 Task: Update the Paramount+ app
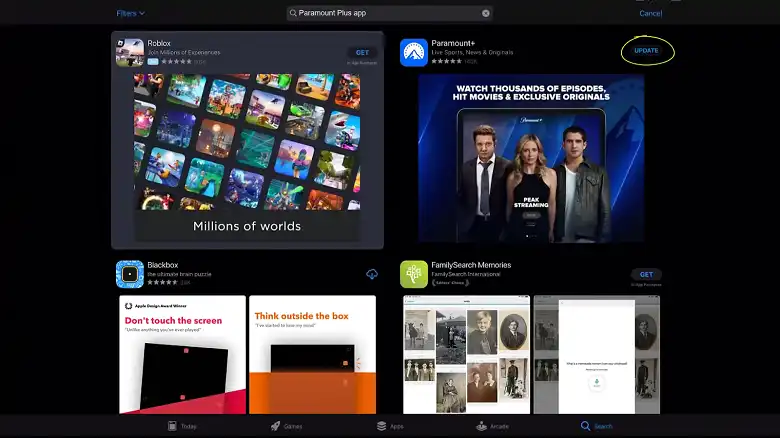pyautogui.click(x=646, y=51)
